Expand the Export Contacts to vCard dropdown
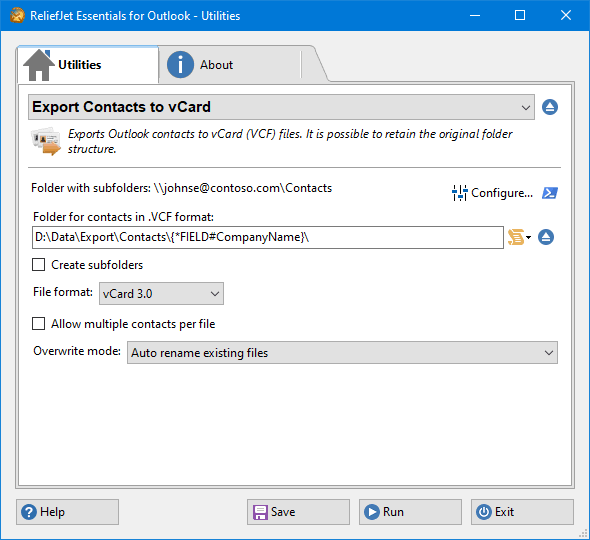Viewport: 590px width, 540px height. 281,107
